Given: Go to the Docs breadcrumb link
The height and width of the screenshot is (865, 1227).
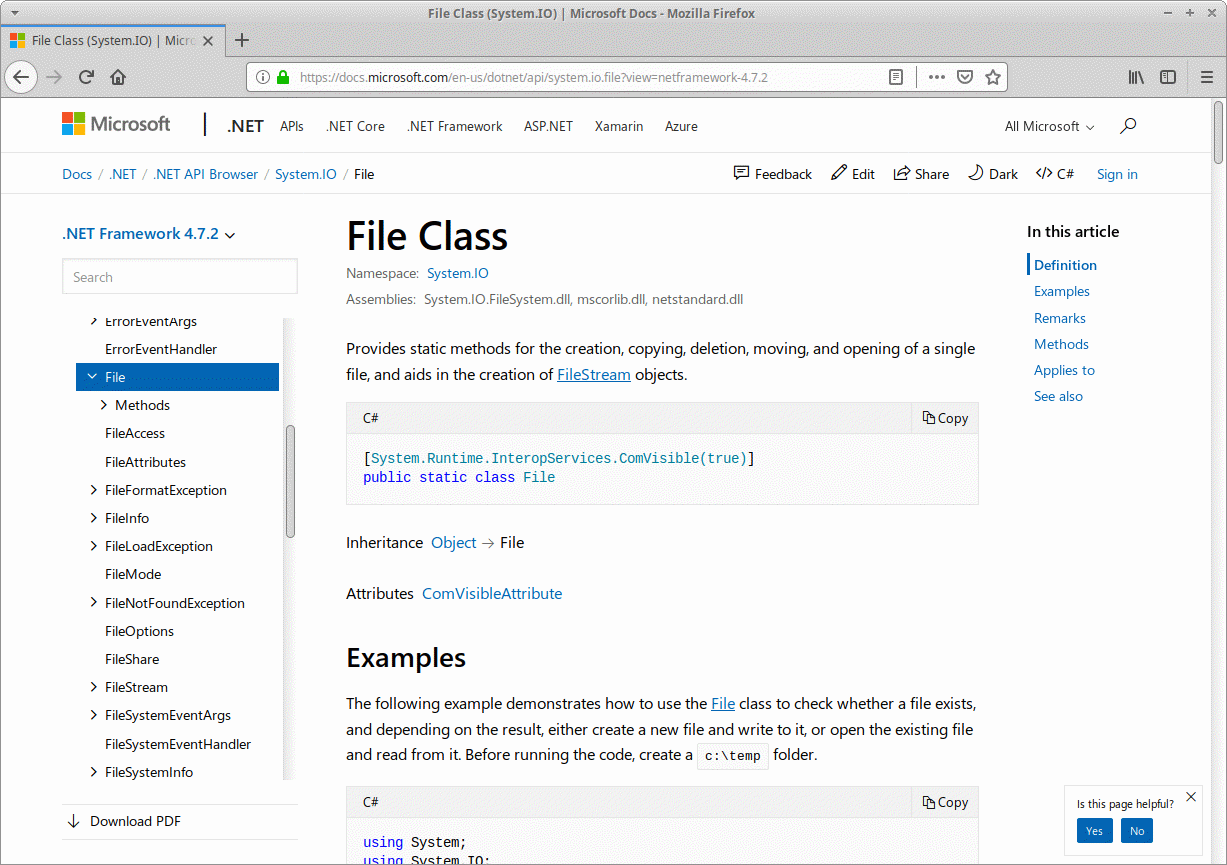Looking at the screenshot, I should pyautogui.click(x=77, y=174).
